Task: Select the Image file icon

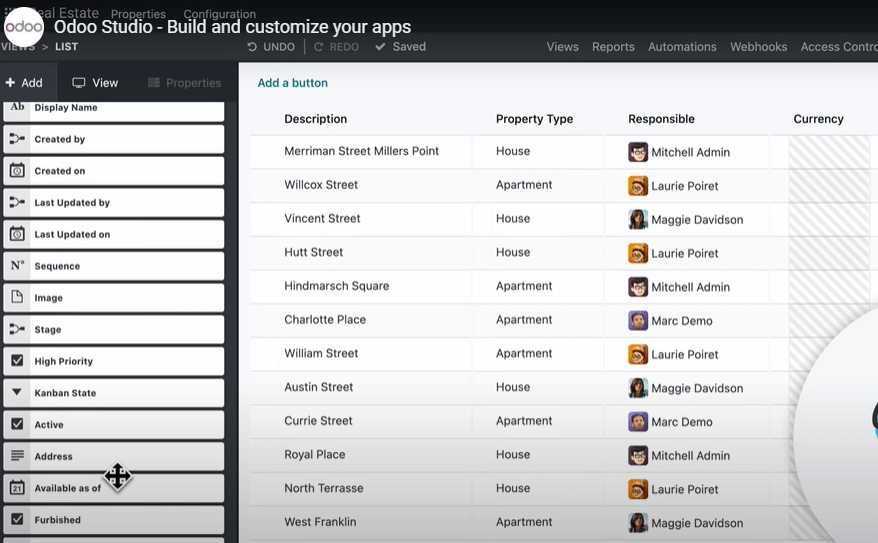Action: click(17, 297)
